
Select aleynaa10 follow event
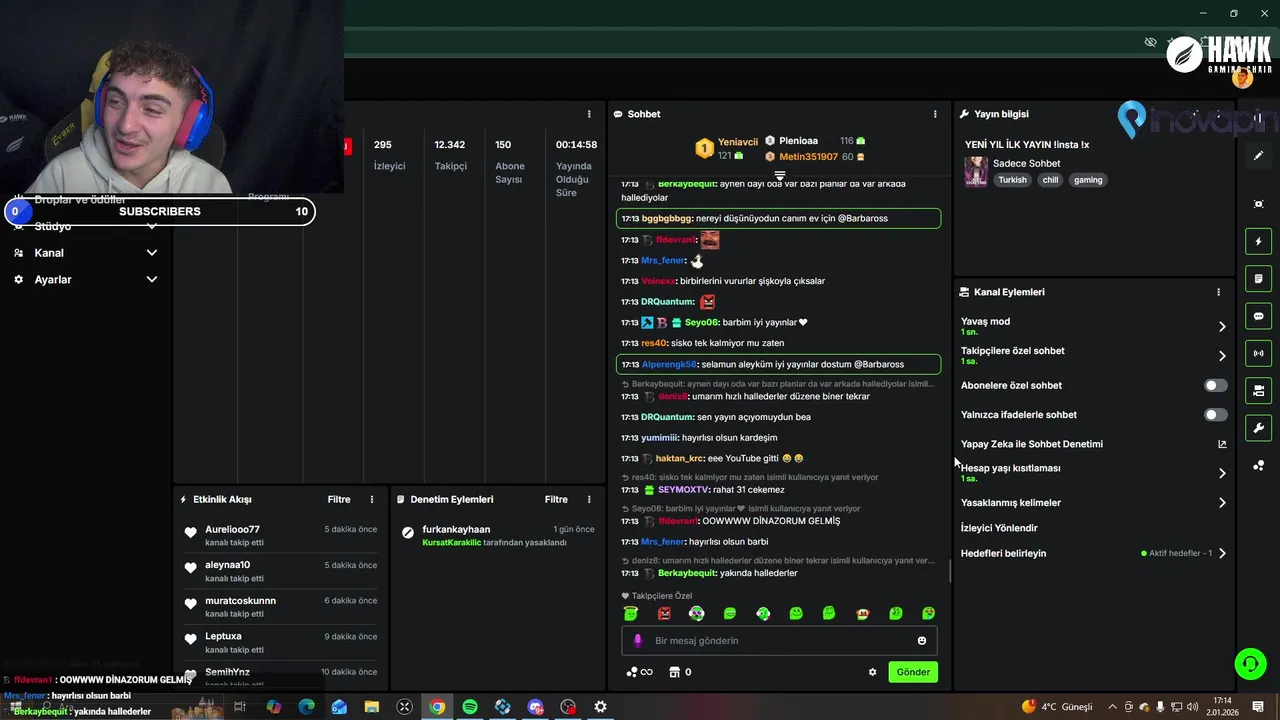coord(281,571)
